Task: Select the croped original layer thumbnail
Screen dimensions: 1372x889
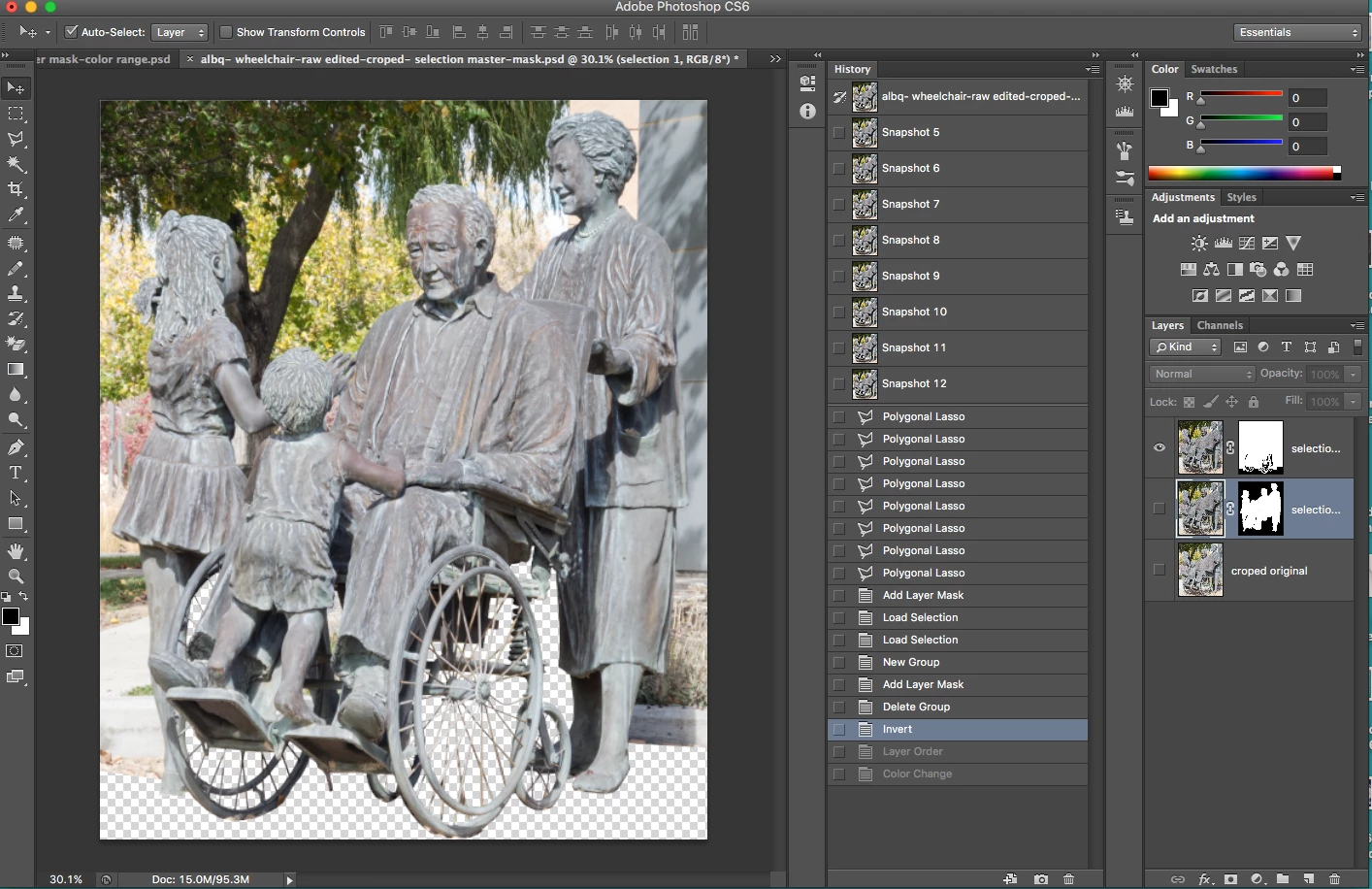Action: coord(1200,570)
